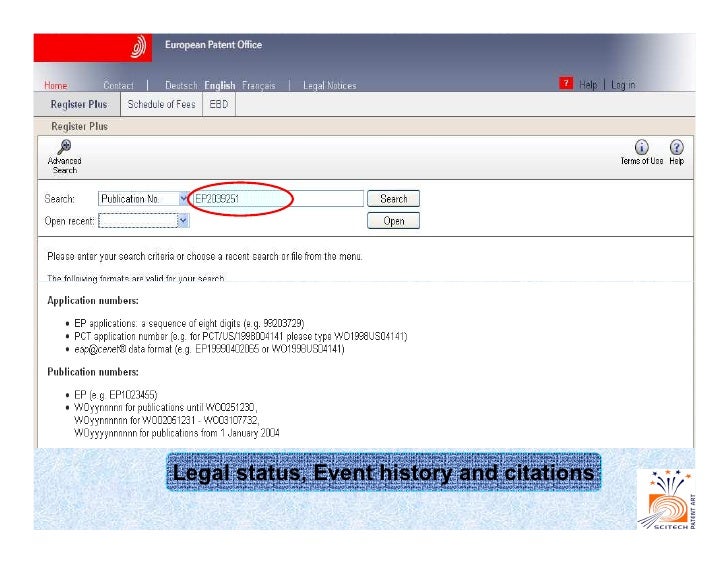
Task: Click the esp@cenet data format line
Action: [x=209, y=349]
